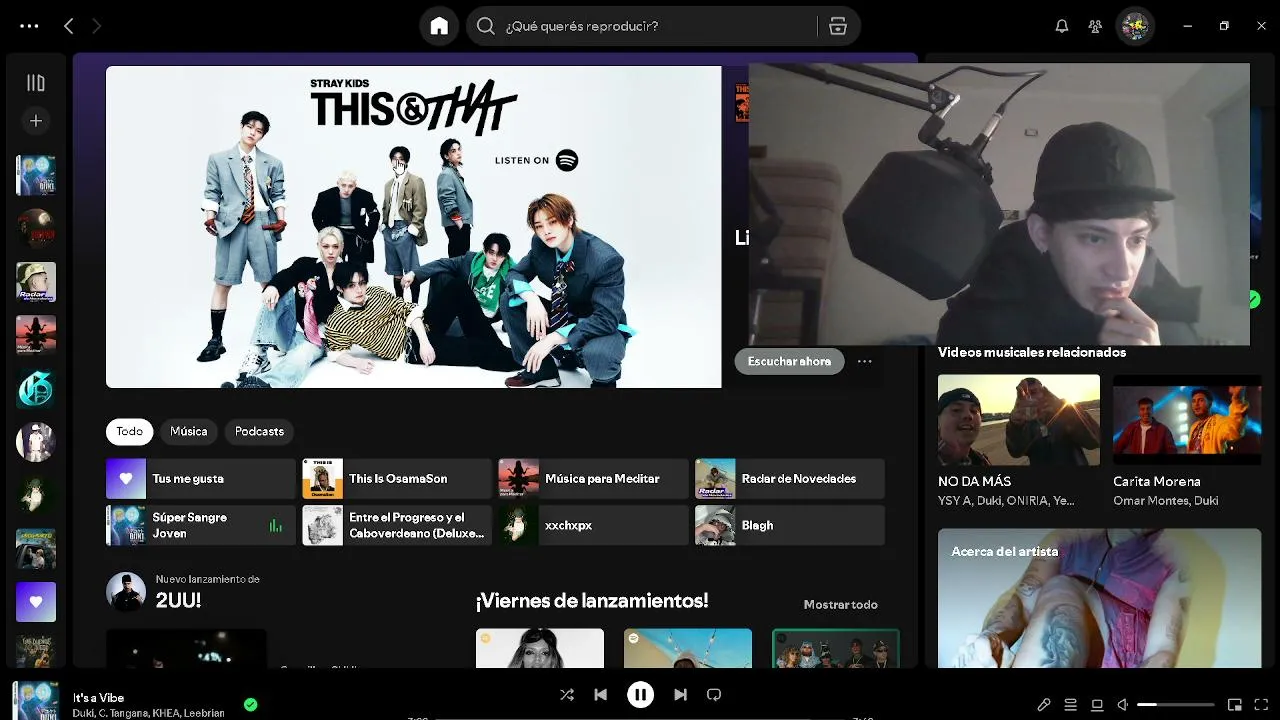Open Súper Sangre Joven card
The height and width of the screenshot is (720, 1280).
coord(201,525)
